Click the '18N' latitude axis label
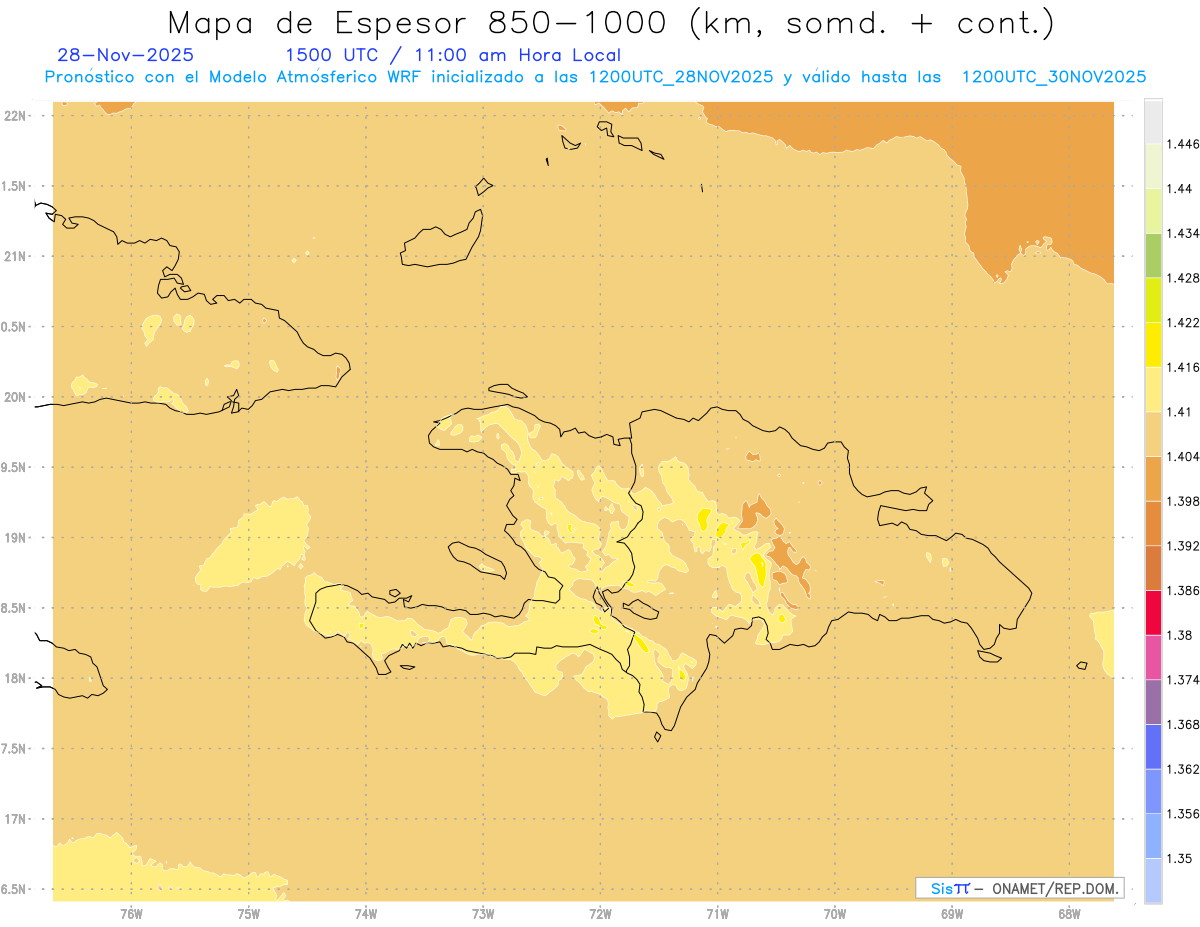The height and width of the screenshot is (927, 1200). 15,678
